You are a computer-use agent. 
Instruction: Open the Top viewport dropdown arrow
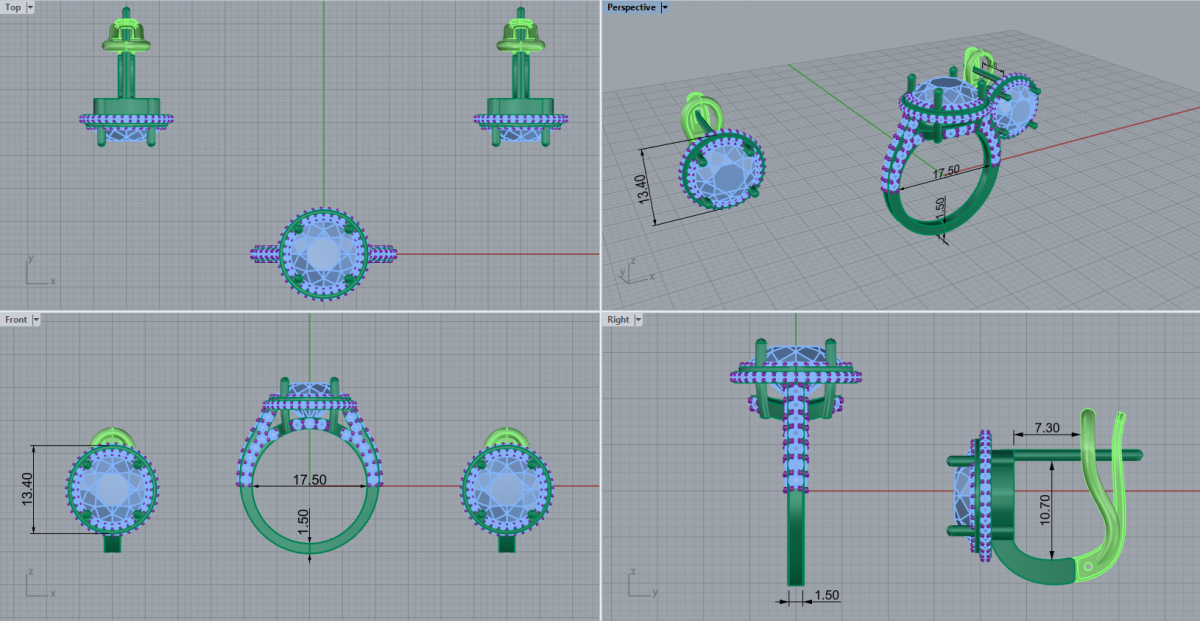tap(30, 7)
